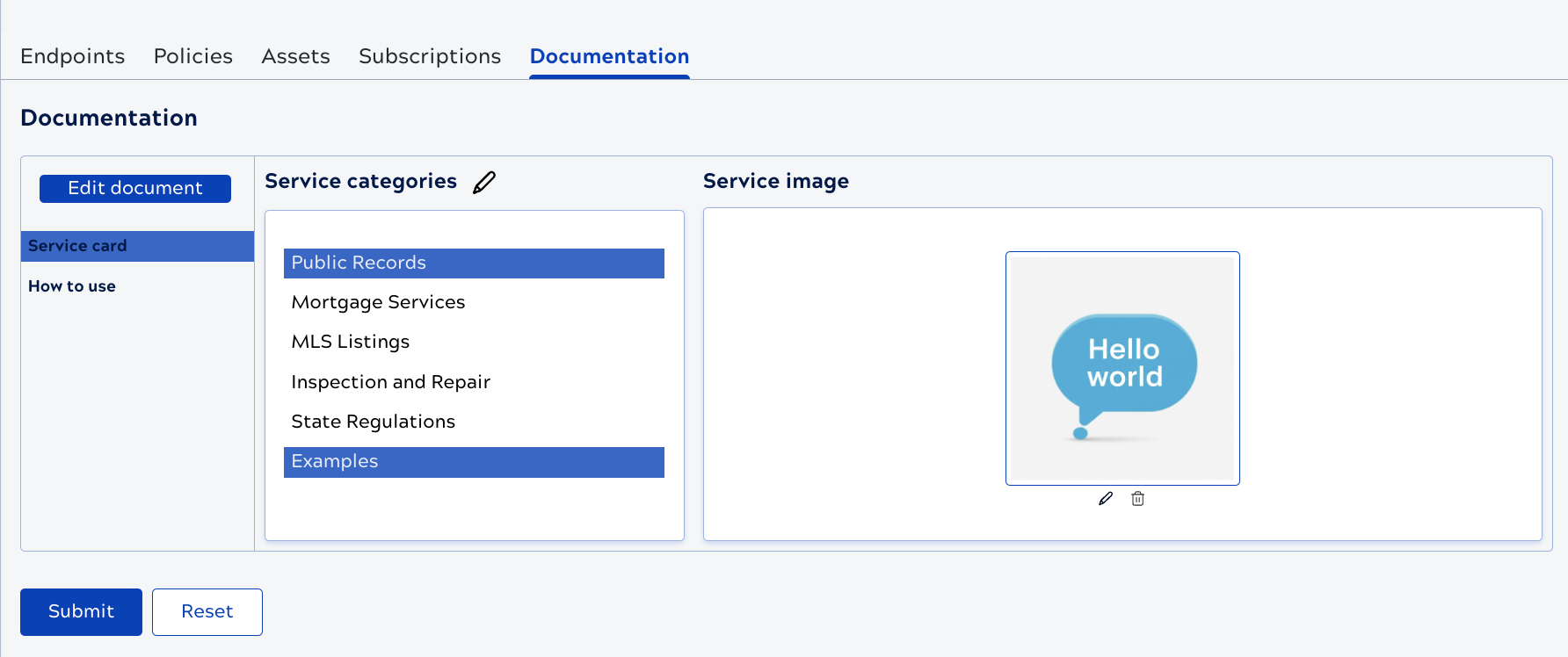The height and width of the screenshot is (657, 1568).
Task: Click the Hello world service image thumbnail
Action: click(x=1122, y=368)
